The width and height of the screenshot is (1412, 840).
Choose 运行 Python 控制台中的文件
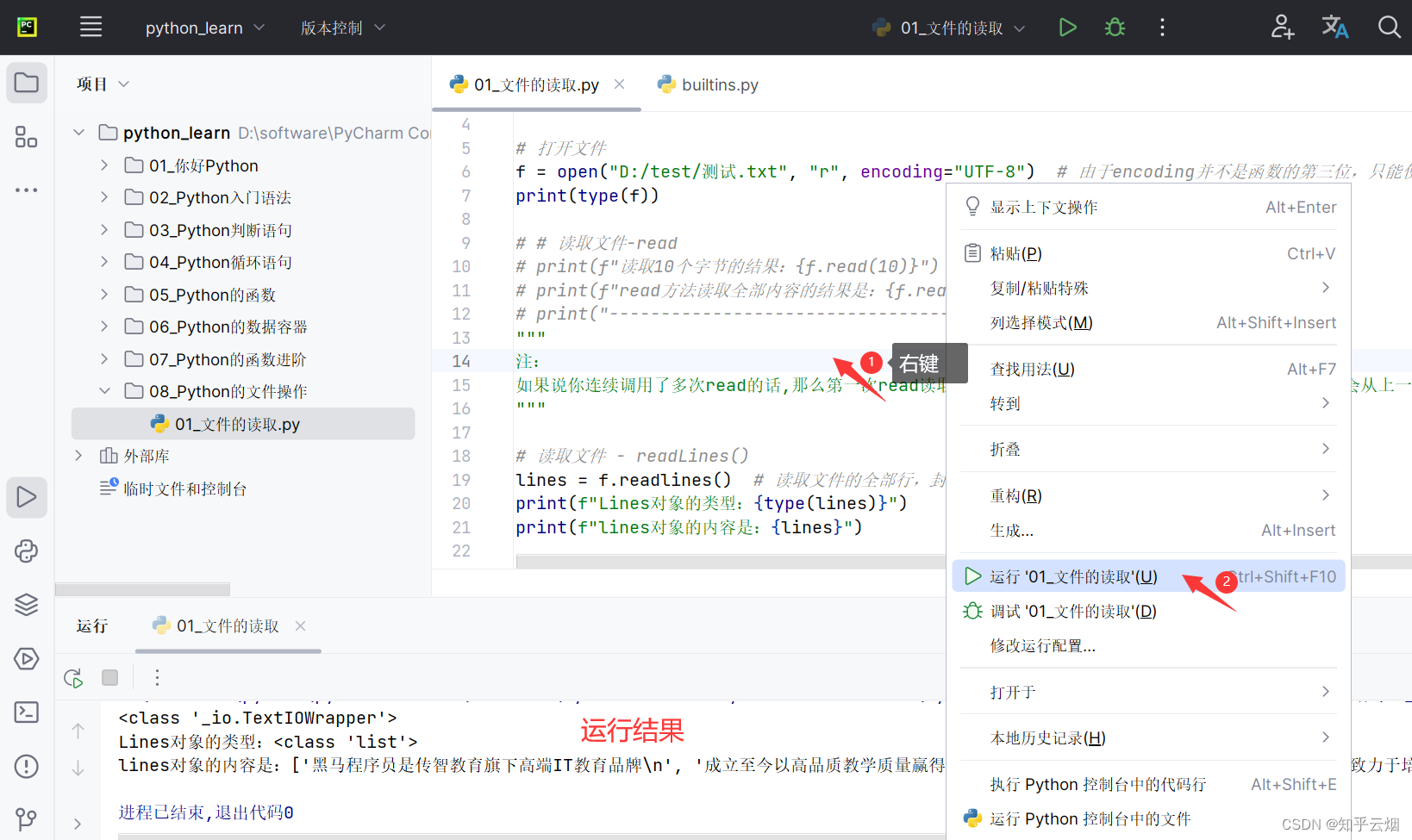tap(1148, 819)
